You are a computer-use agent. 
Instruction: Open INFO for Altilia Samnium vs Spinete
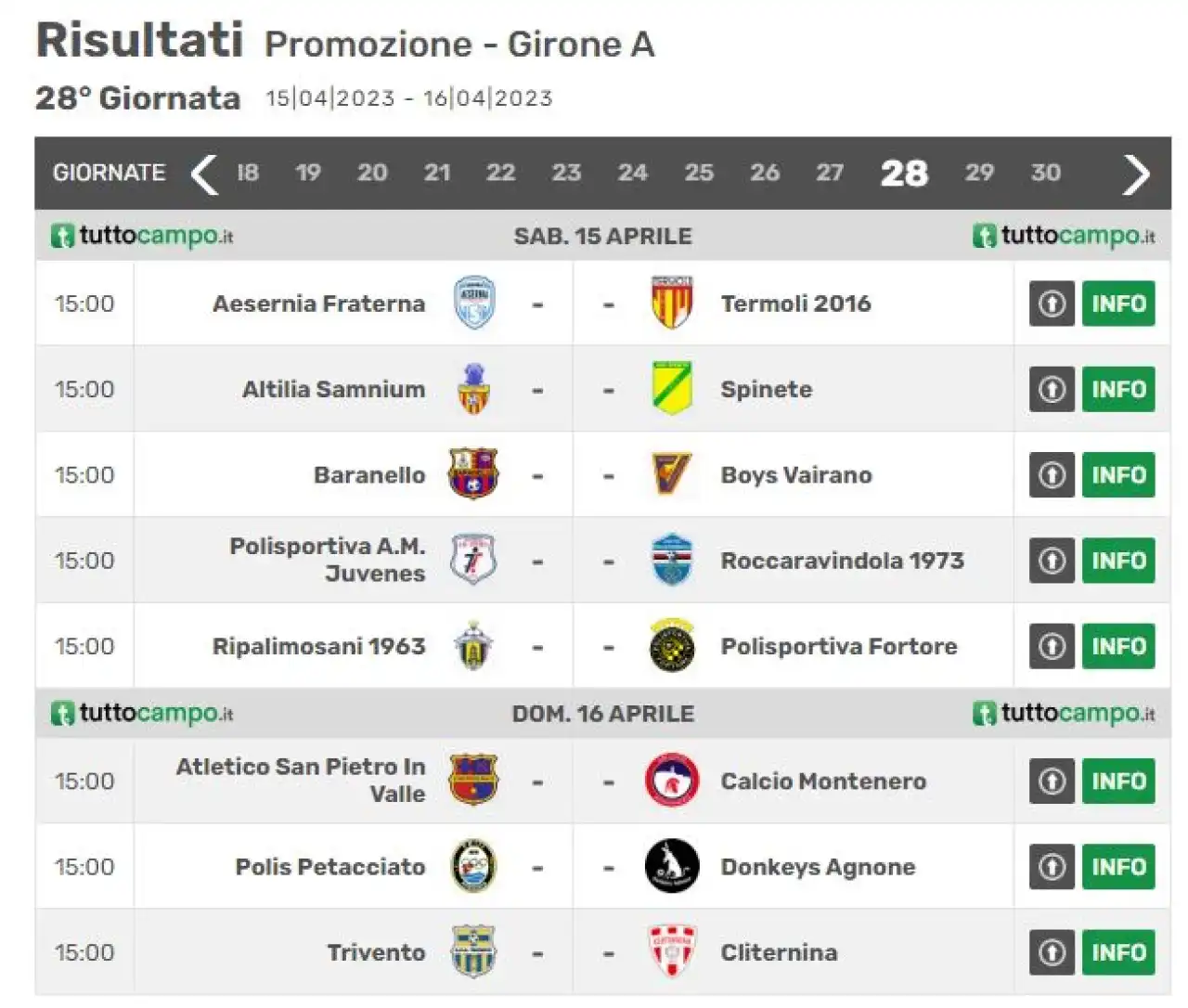click(1118, 389)
